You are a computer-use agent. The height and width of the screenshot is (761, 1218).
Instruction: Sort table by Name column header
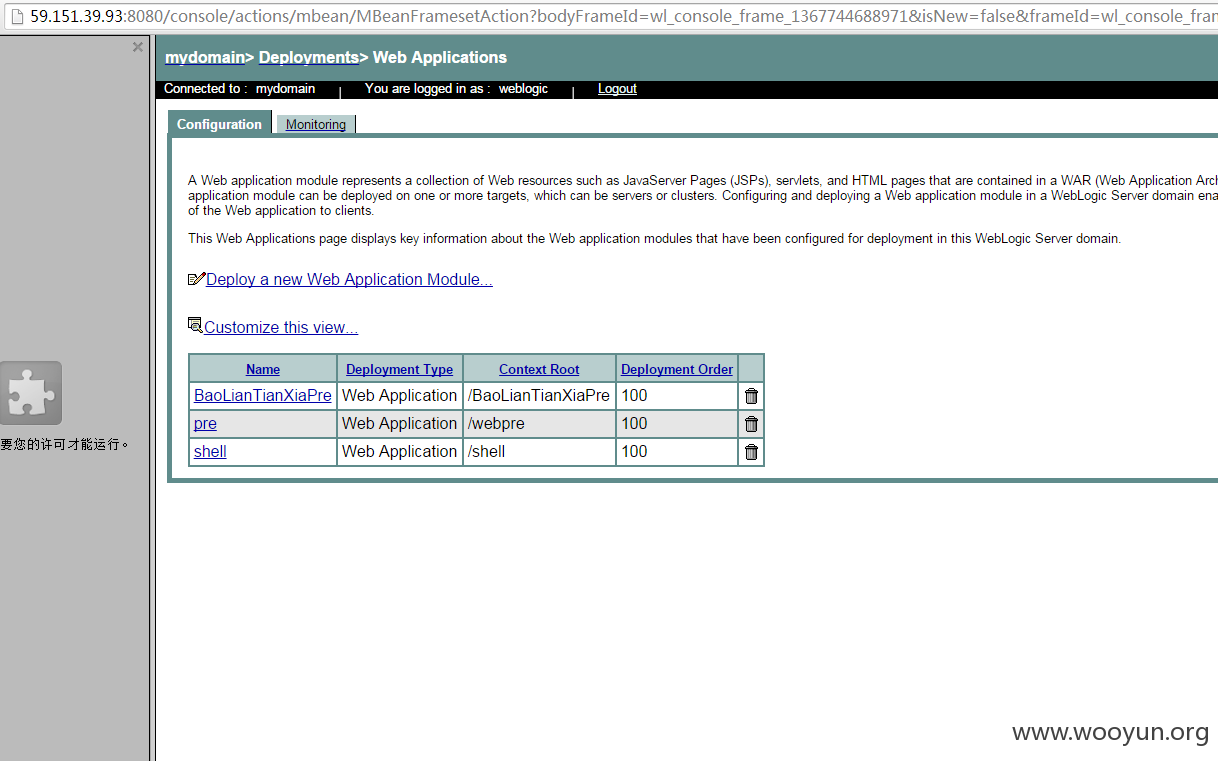click(263, 369)
